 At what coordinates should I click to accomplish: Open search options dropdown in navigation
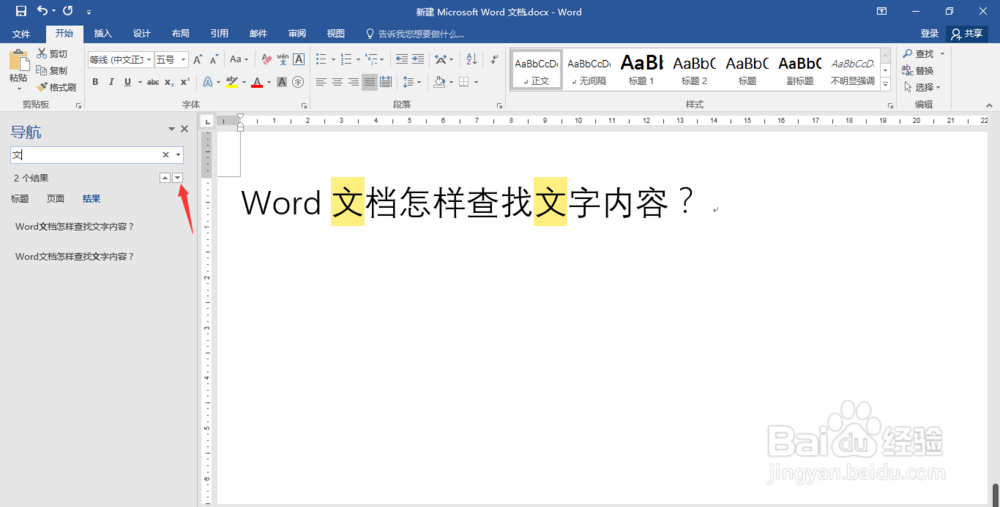[x=179, y=155]
